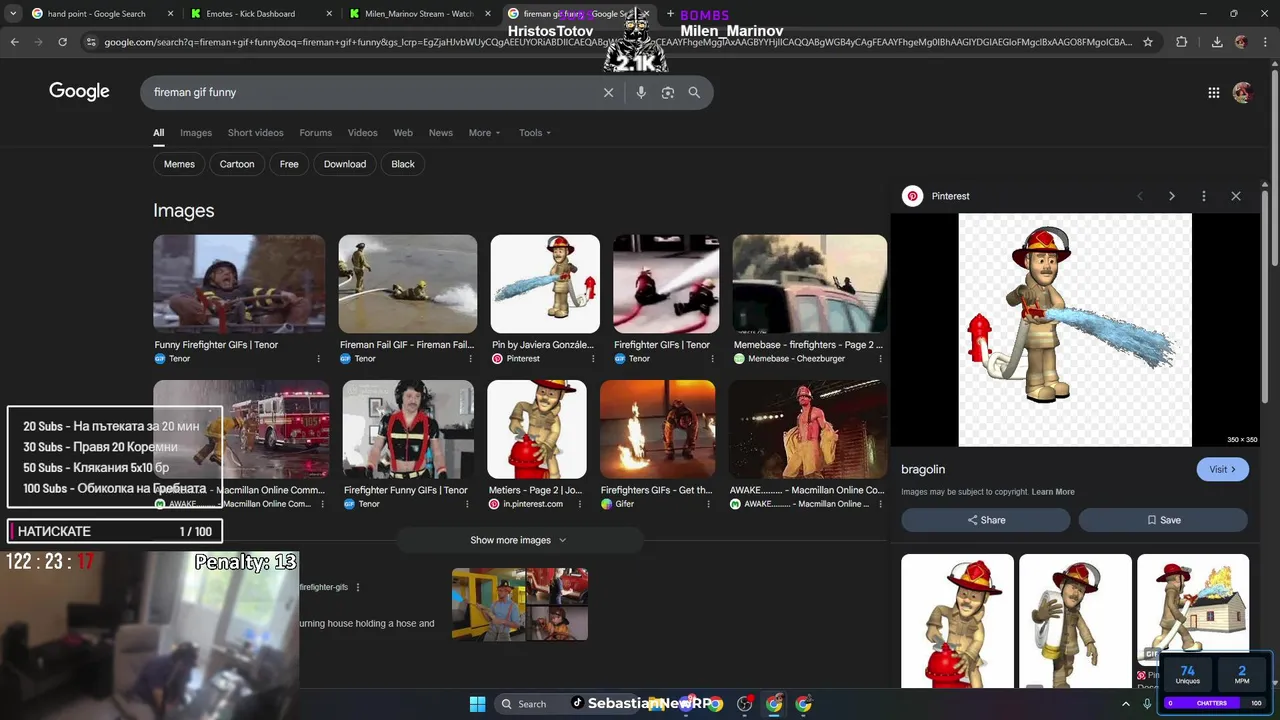This screenshot has width=1280, height=720.
Task: Go to Google homepage via logo
Action: [79, 92]
